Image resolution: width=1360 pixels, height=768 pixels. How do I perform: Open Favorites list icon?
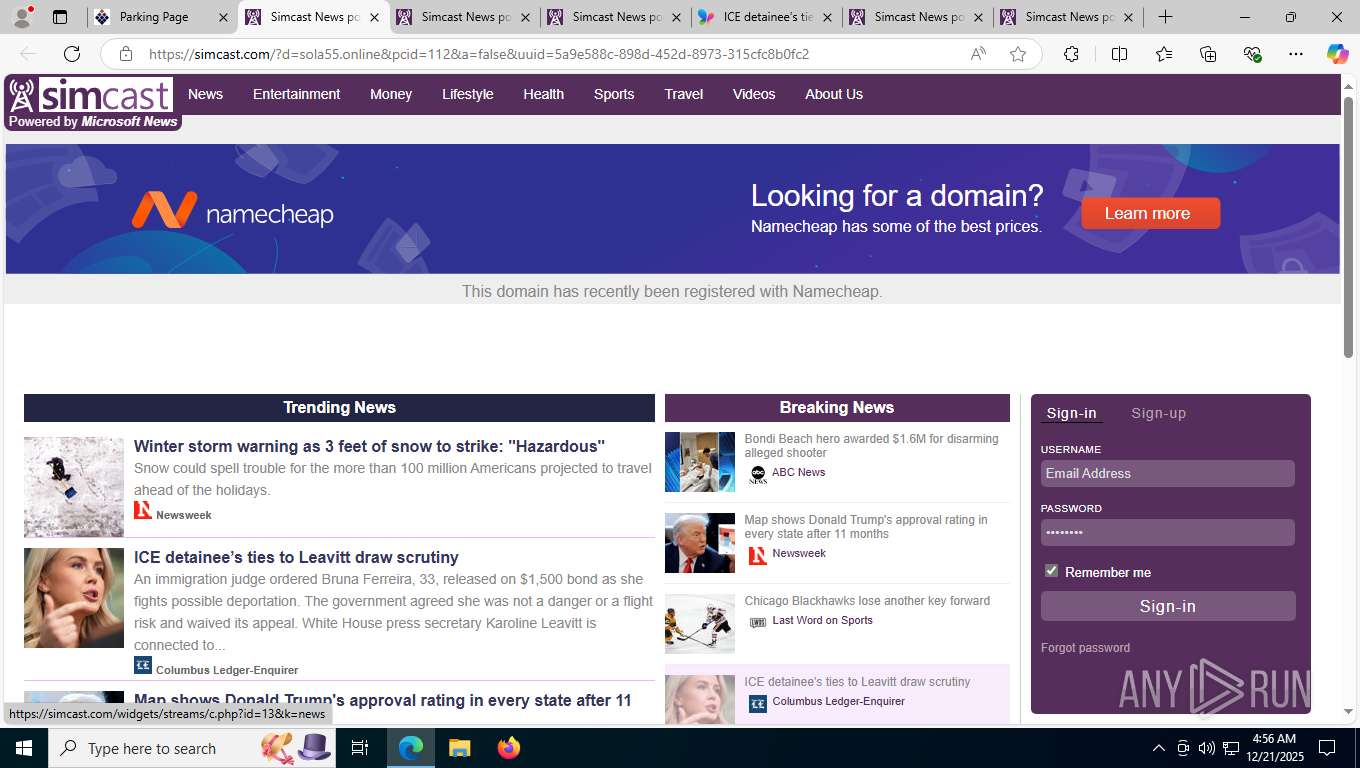pos(1164,54)
